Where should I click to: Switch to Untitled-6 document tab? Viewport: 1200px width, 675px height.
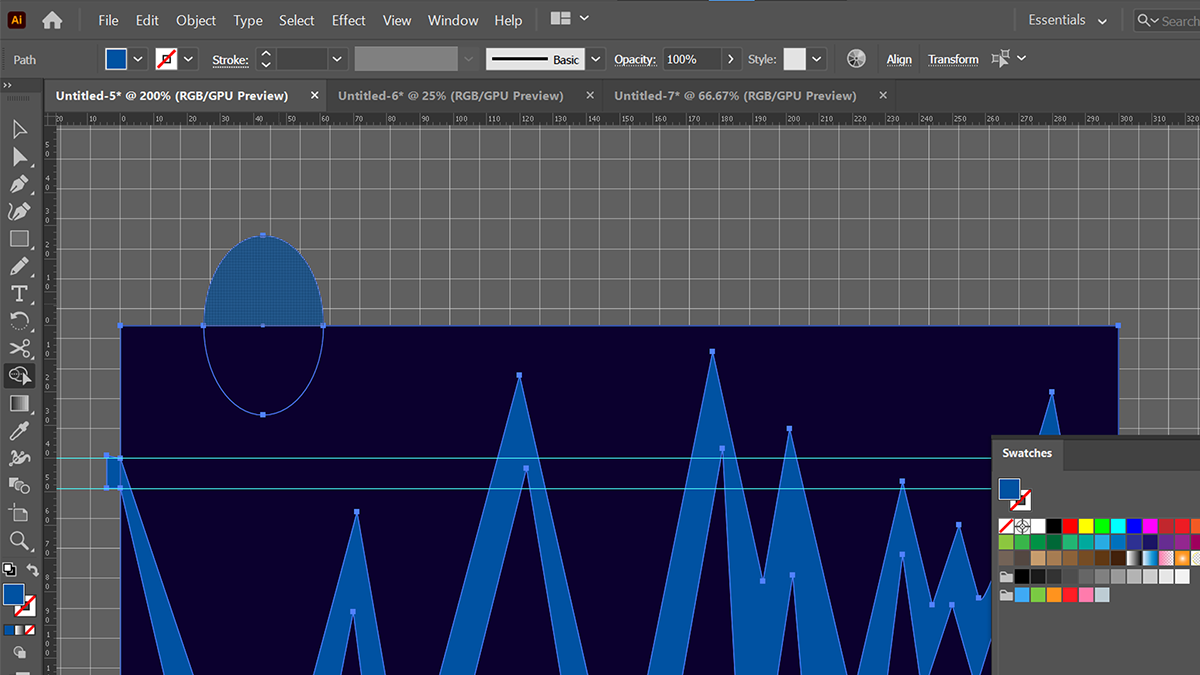(450, 96)
